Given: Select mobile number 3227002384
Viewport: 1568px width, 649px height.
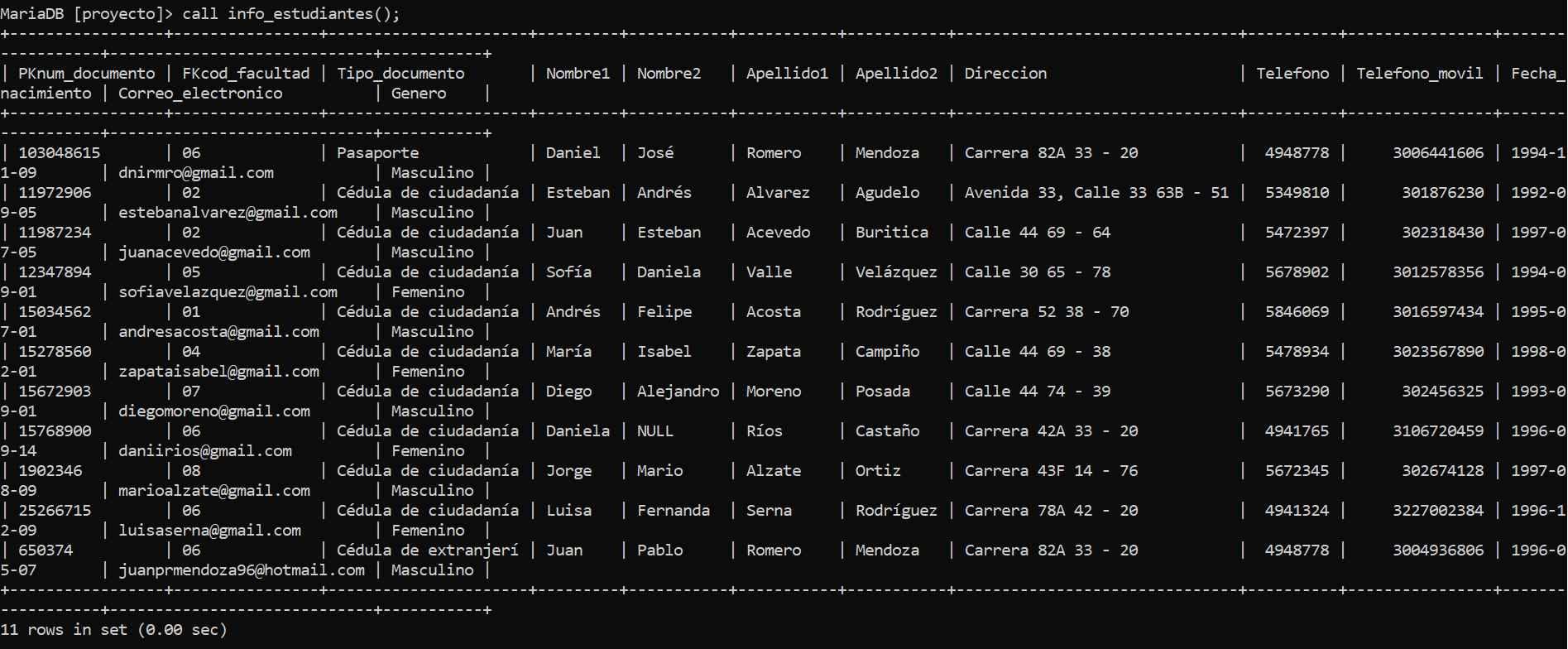Looking at the screenshot, I should pos(1438,511).
